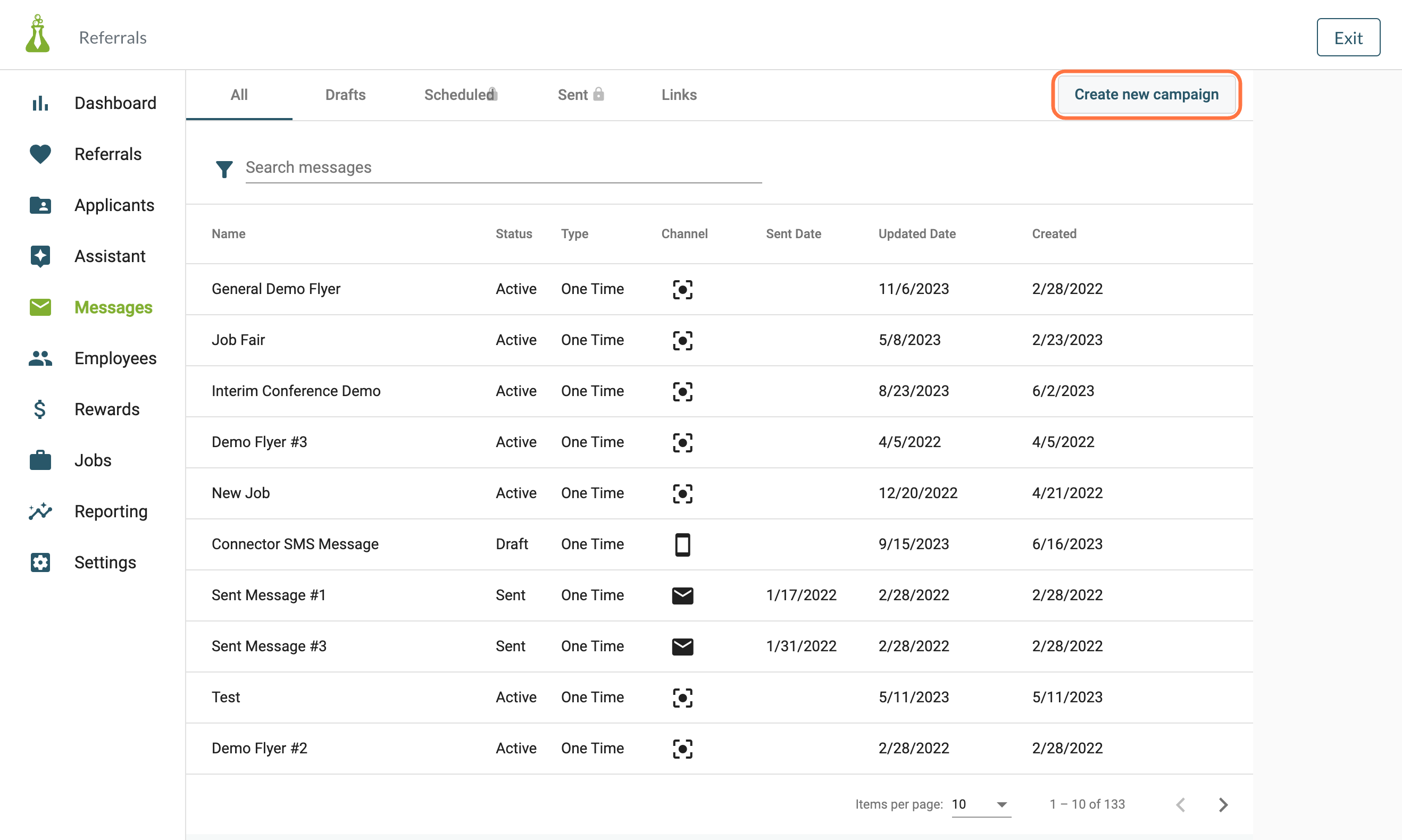Click the channel icon for Demo Flyer #3
This screenshot has height=840, width=1402.
point(683,442)
